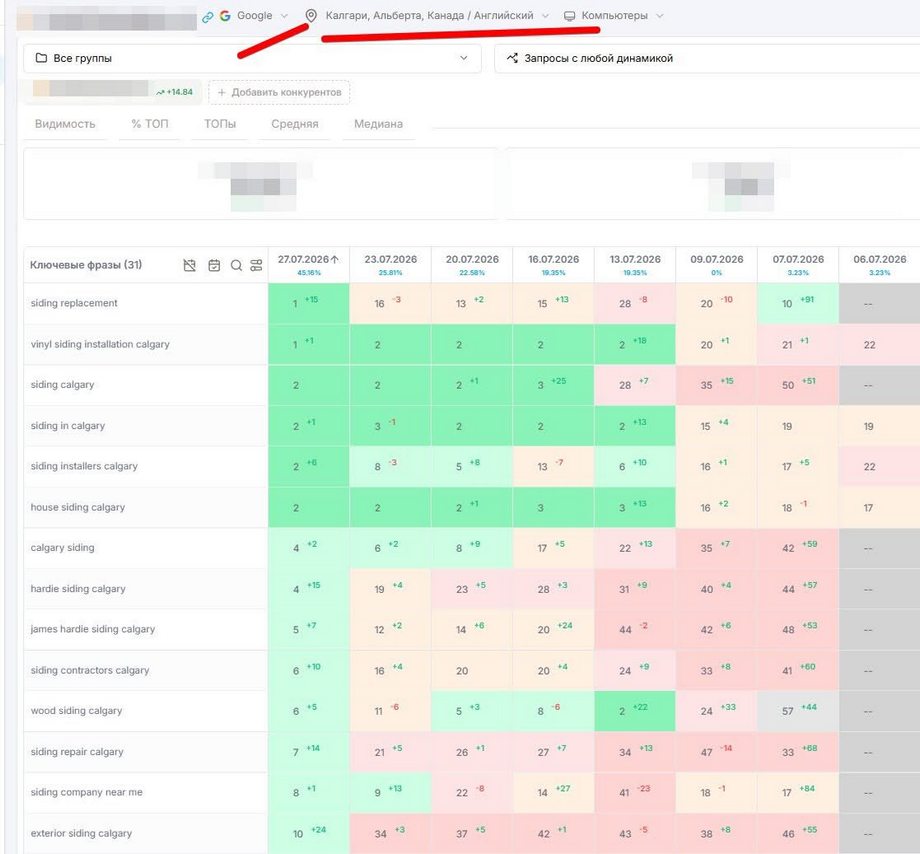Screen dimensions: 920x854
Task: Click siding replacement cell for 07.07.2026
Action: click(798, 303)
